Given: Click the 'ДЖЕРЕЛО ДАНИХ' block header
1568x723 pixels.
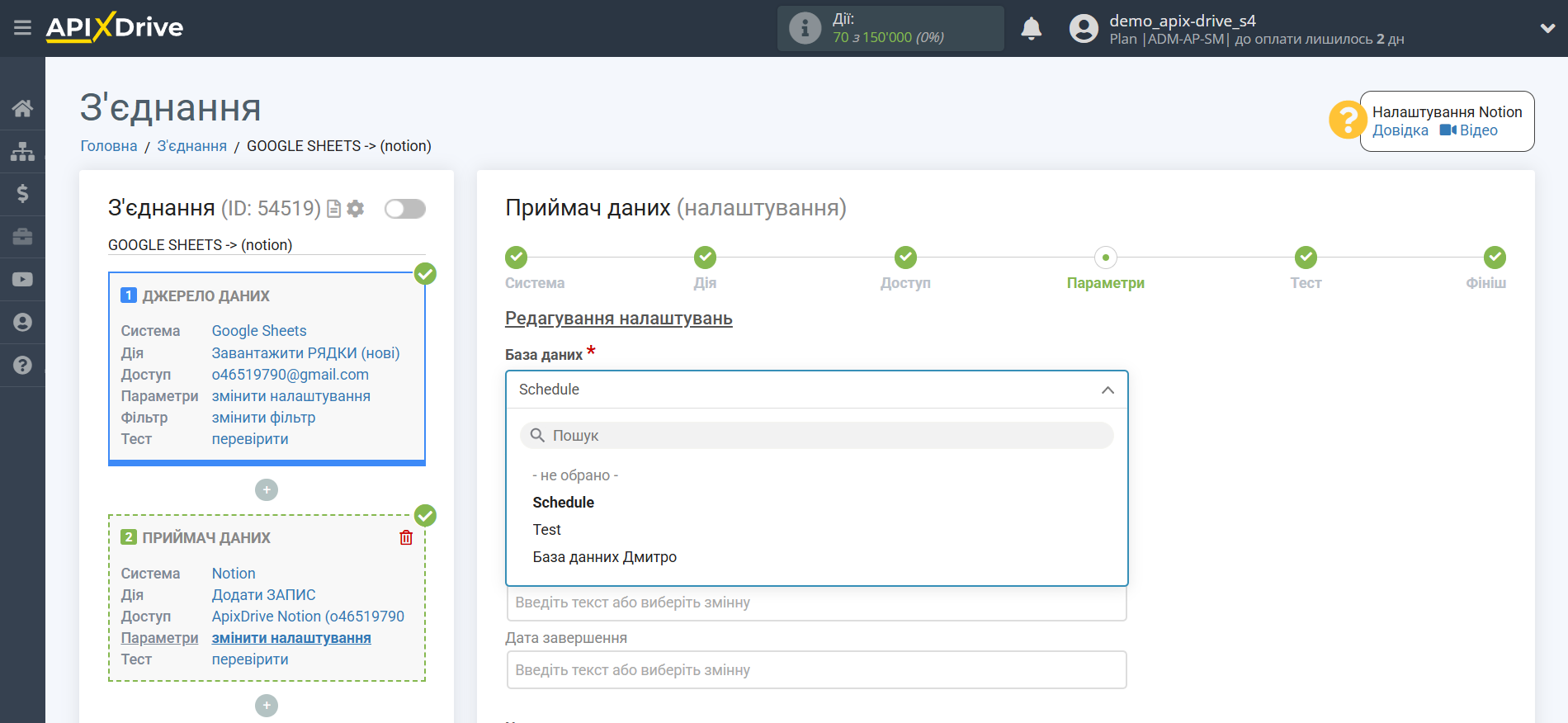Looking at the screenshot, I should tap(206, 296).
